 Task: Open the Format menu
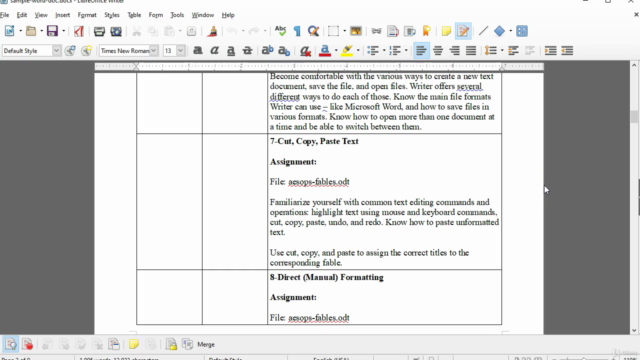point(87,15)
